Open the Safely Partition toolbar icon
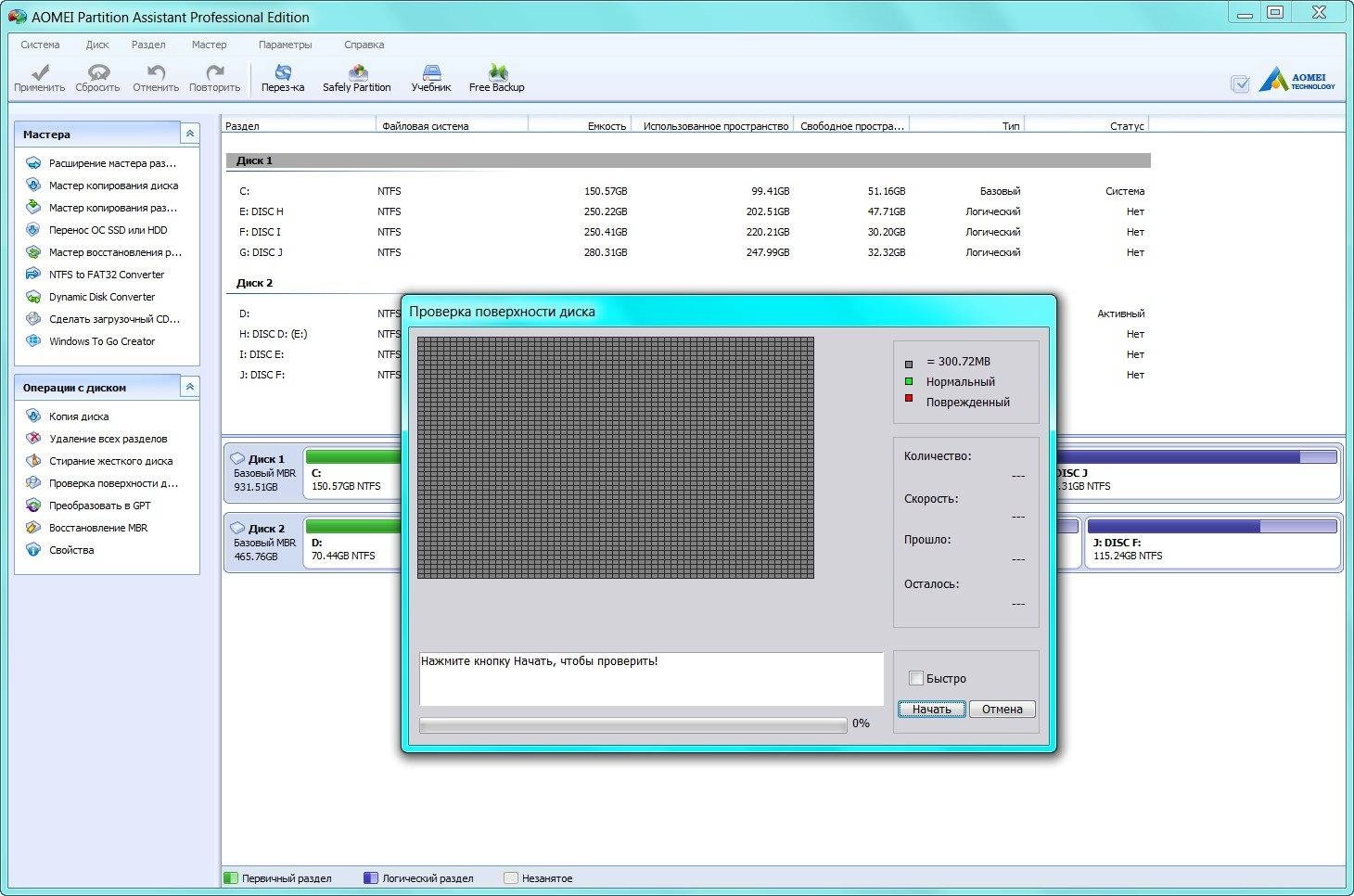 coord(357,78)
